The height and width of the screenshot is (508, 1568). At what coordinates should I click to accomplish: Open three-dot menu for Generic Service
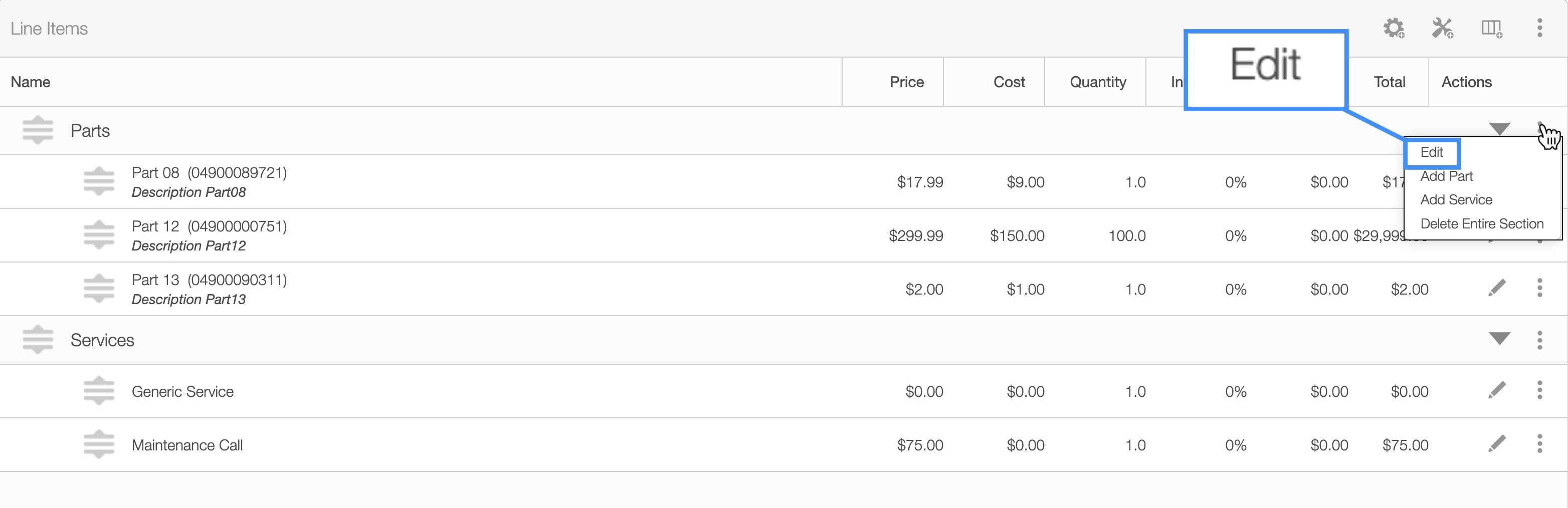tap(1539, 390)
